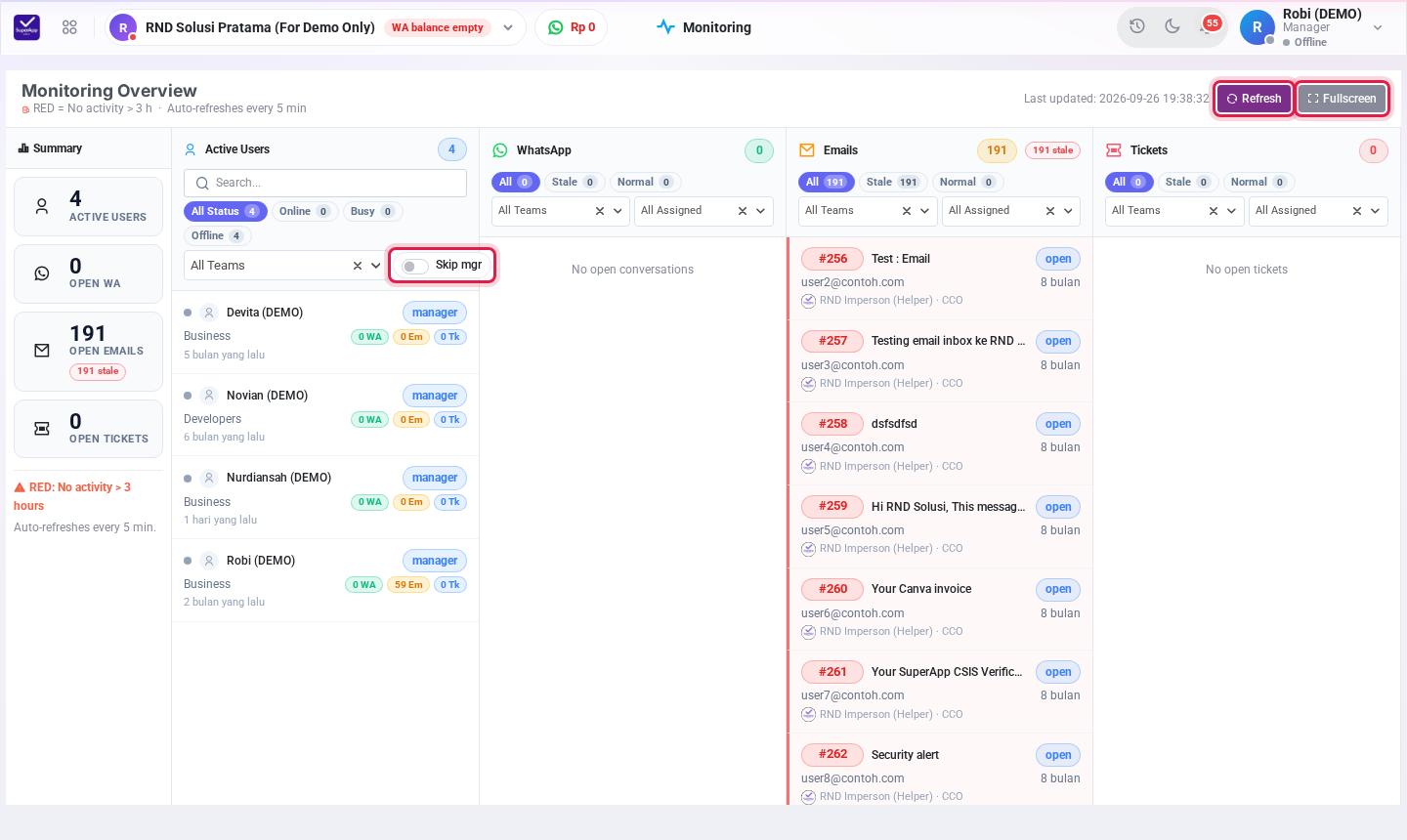Click the 59 Em badge on Robi (DEMO)

point(408,585)
